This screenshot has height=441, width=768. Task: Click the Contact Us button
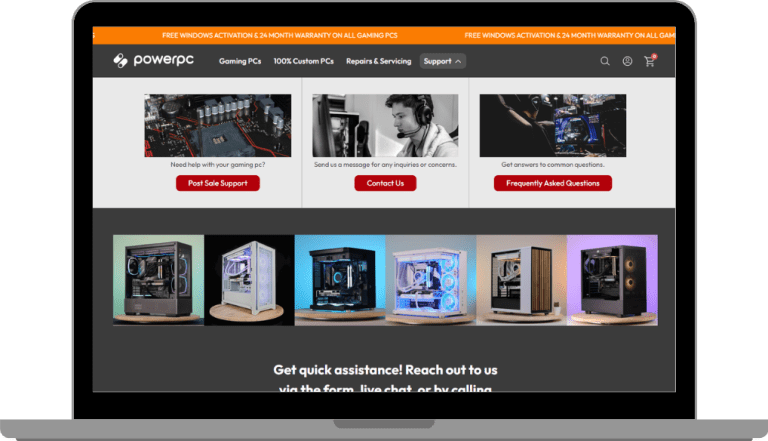coord(385,183)
